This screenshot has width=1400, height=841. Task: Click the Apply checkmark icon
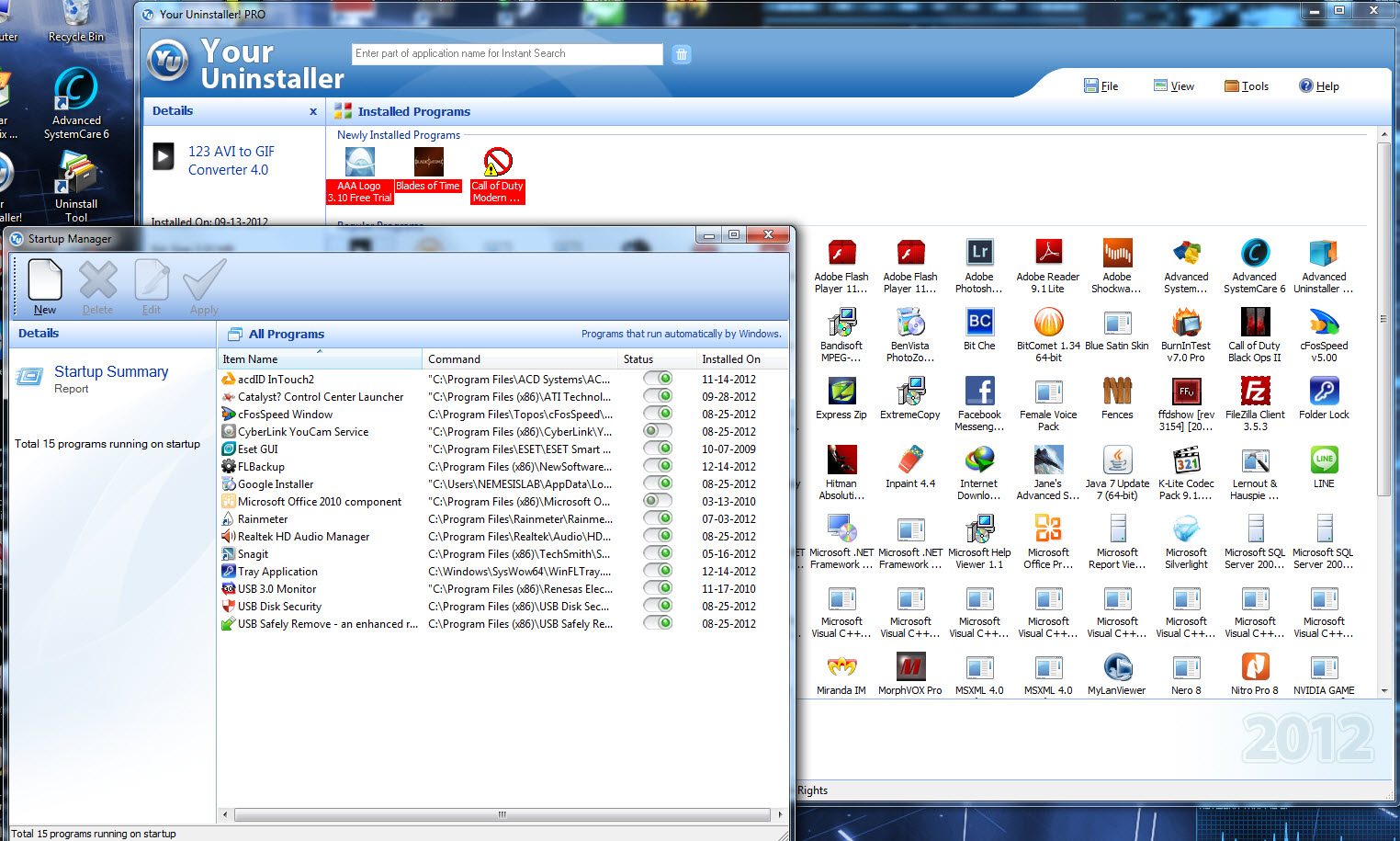[x=204, y=279]
